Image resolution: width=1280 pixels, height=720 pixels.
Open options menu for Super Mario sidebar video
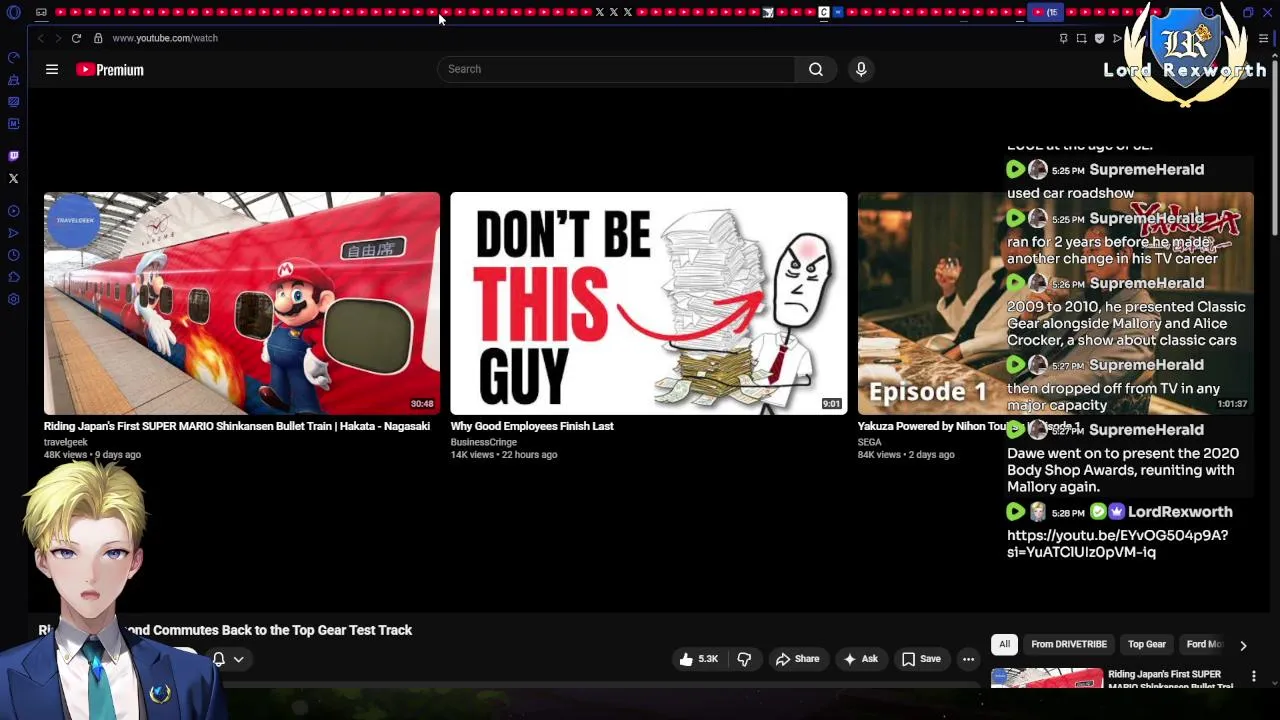point(1253,677)
